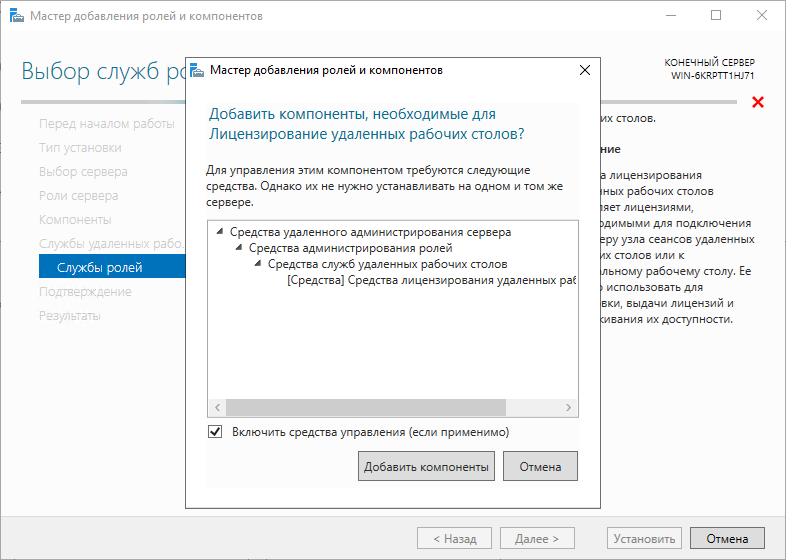Open 'Подтверждение' wizard step
Image resolution: width=786 pixels, height=560 pixels.
click(85, 291)
